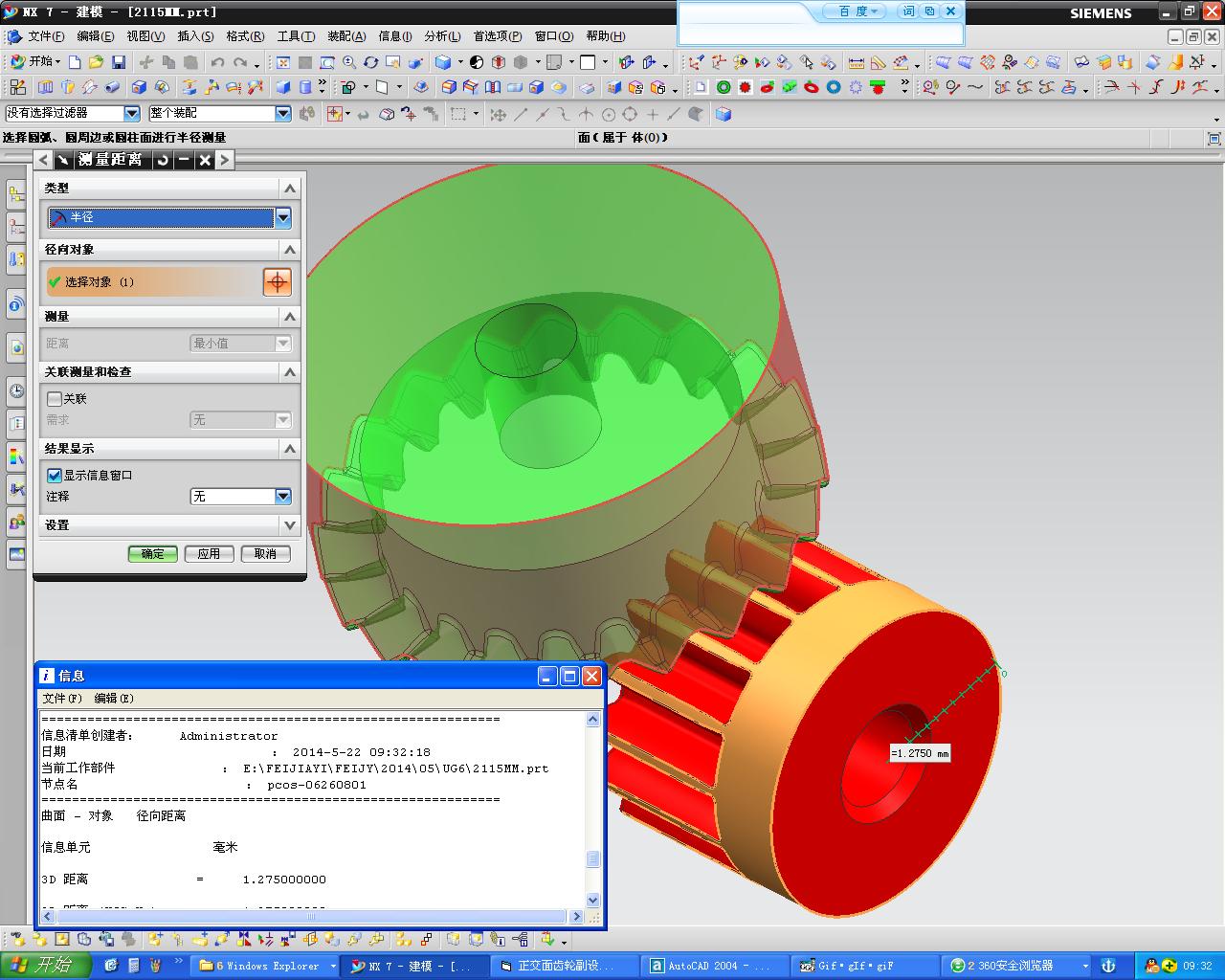
Task: Click the background color swatch in view toolbar
Action: coord(588,62)
